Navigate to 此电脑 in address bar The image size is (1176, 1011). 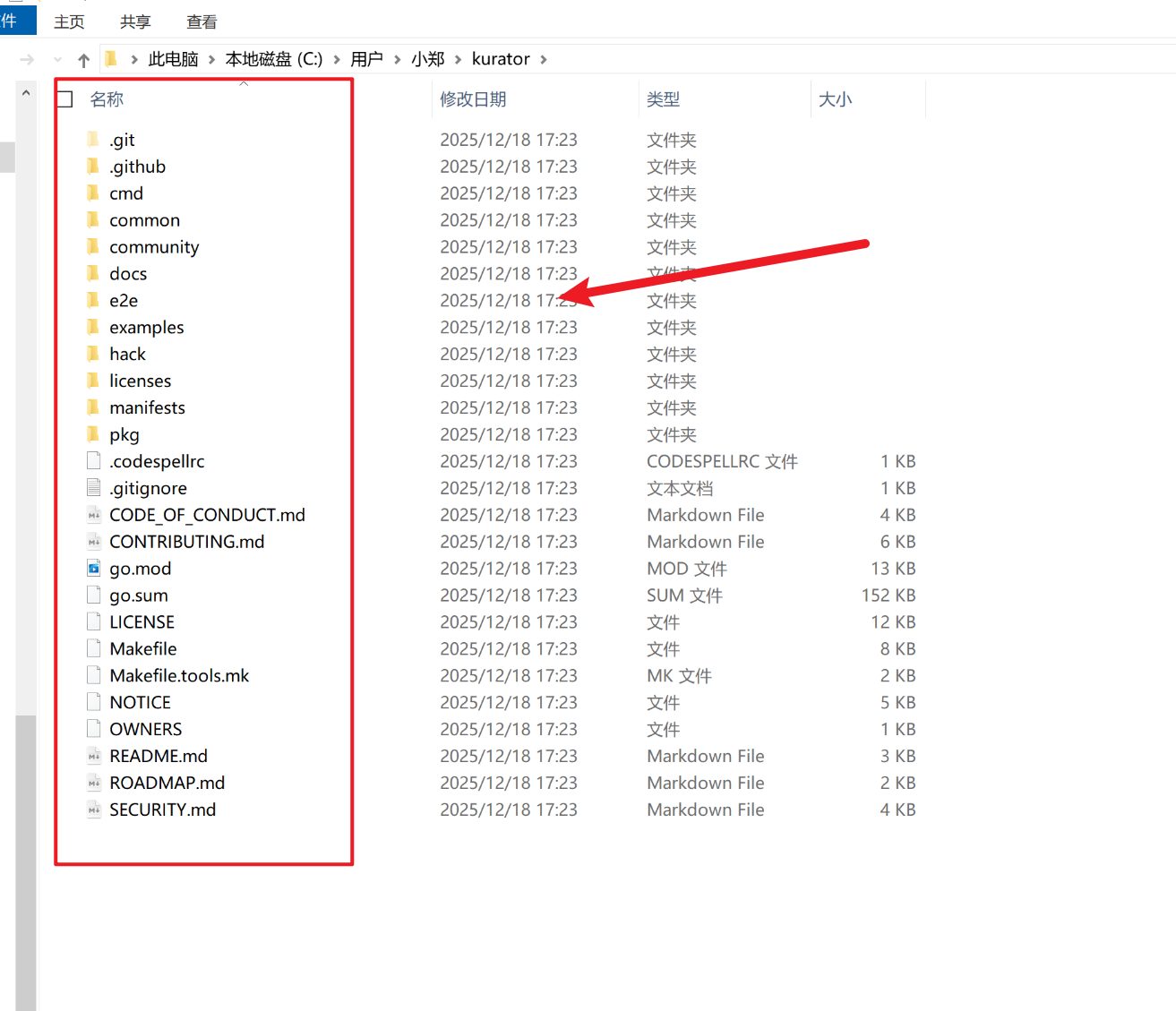click(173, 59)
